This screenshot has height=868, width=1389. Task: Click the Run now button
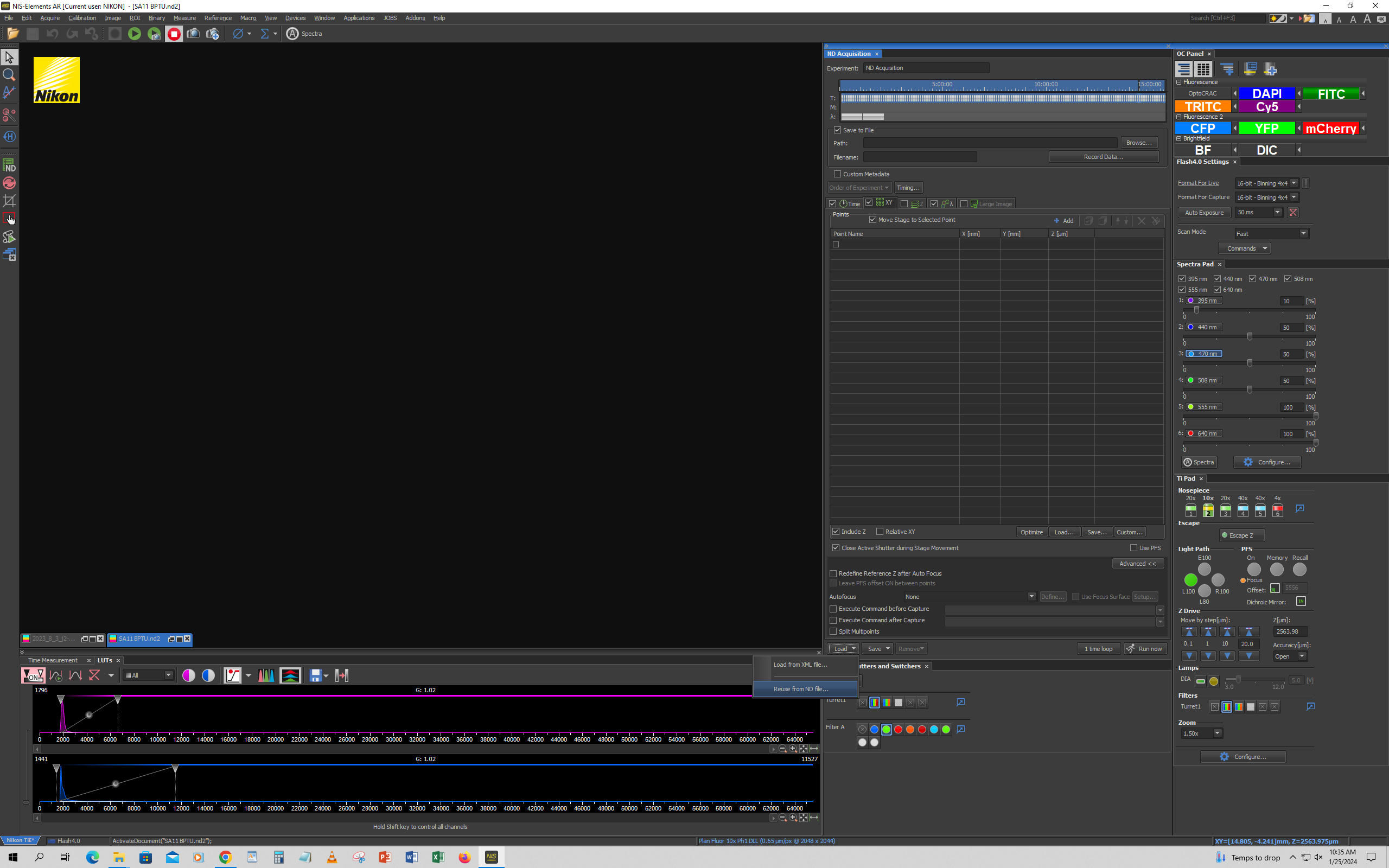[x=1145, y=649]
